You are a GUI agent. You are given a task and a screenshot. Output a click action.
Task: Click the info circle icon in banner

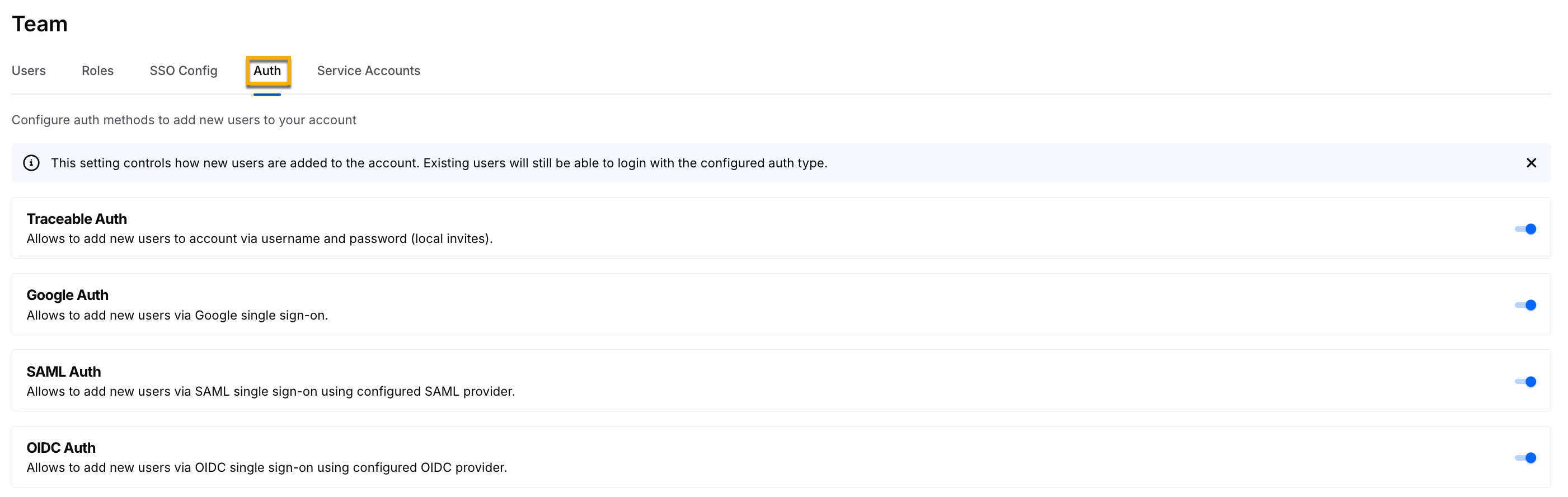[31, 163]
